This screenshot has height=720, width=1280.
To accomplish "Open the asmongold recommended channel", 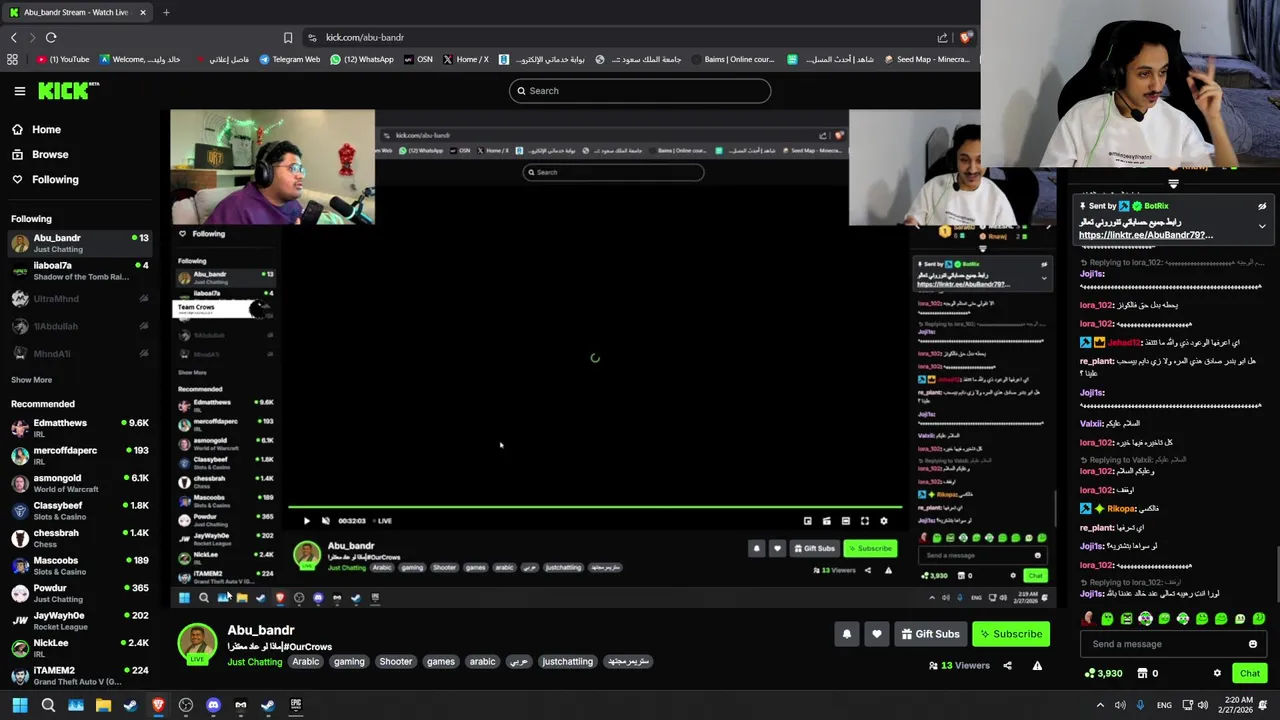I will click(80, 483).
